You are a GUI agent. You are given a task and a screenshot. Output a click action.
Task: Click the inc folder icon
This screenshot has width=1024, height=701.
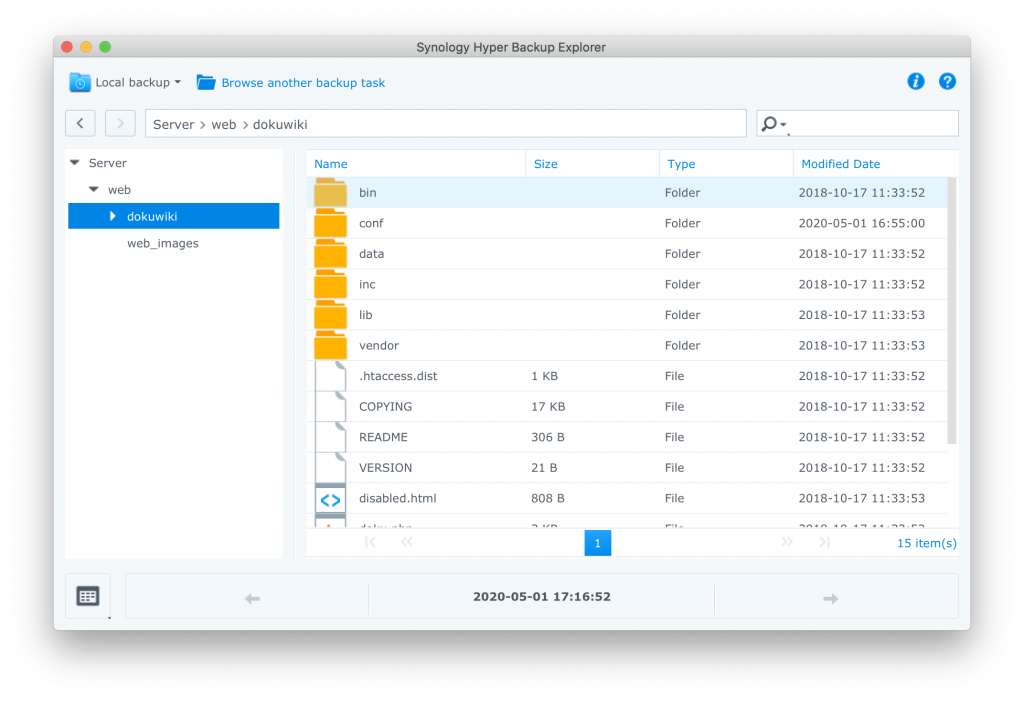pyautogui.click(x=330, y=284)
